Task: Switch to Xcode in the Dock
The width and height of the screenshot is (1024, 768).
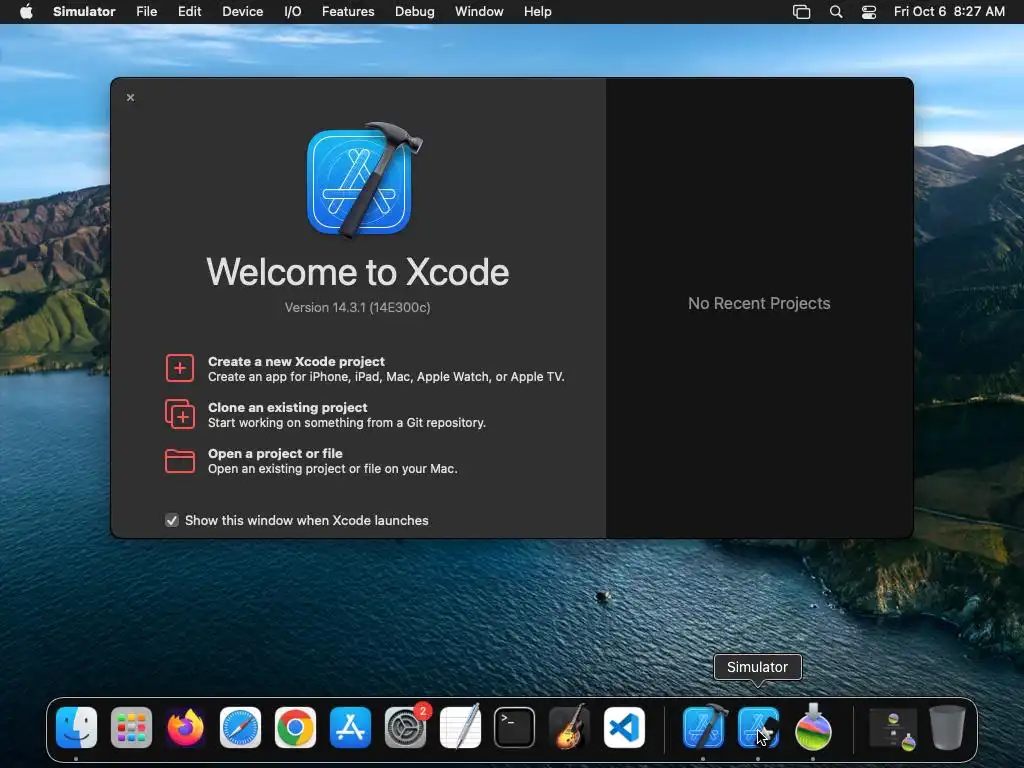Action: (704, 726)
